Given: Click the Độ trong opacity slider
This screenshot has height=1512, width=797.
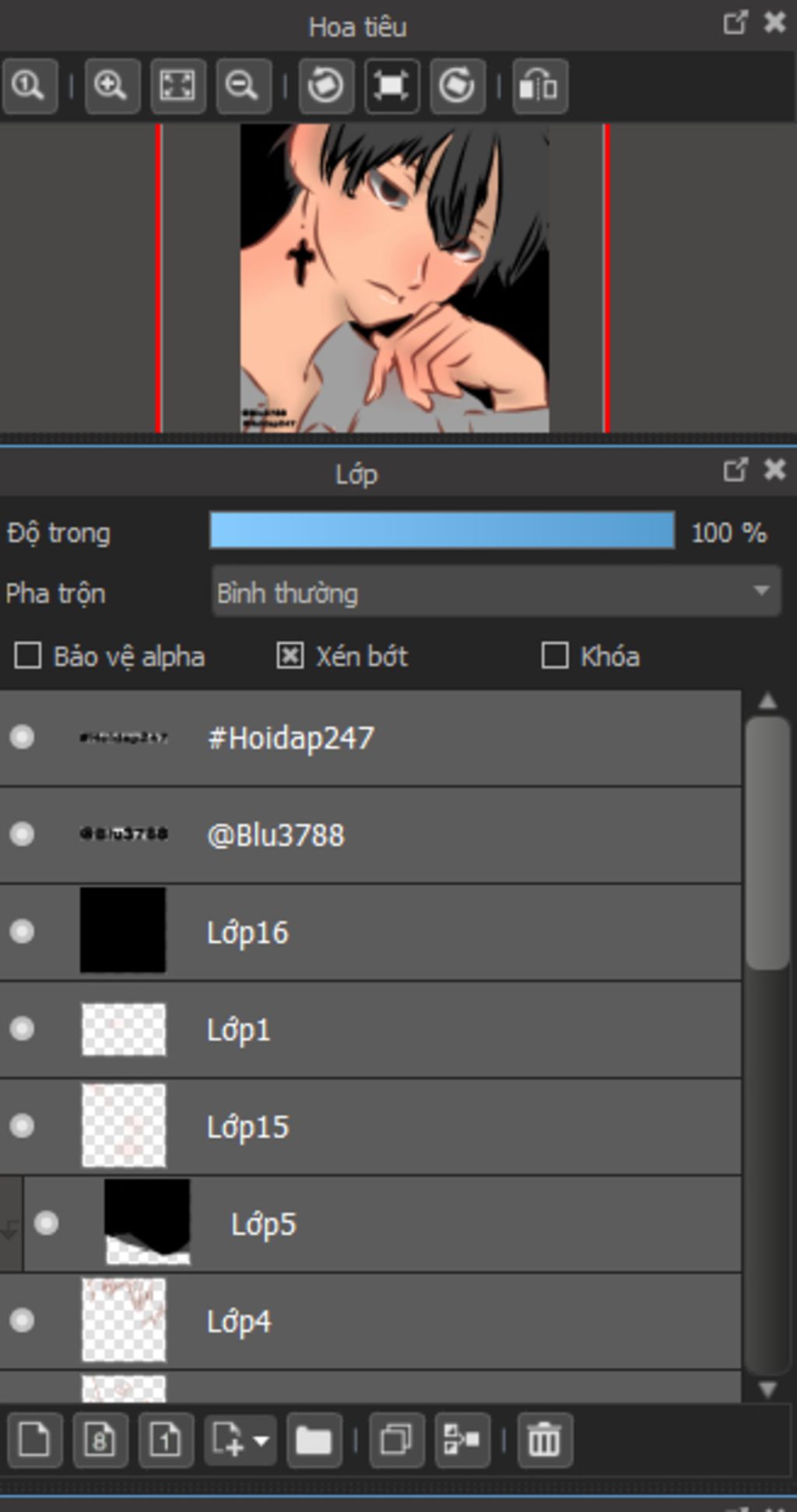Looking at the screenshot, I should [441, 532].
